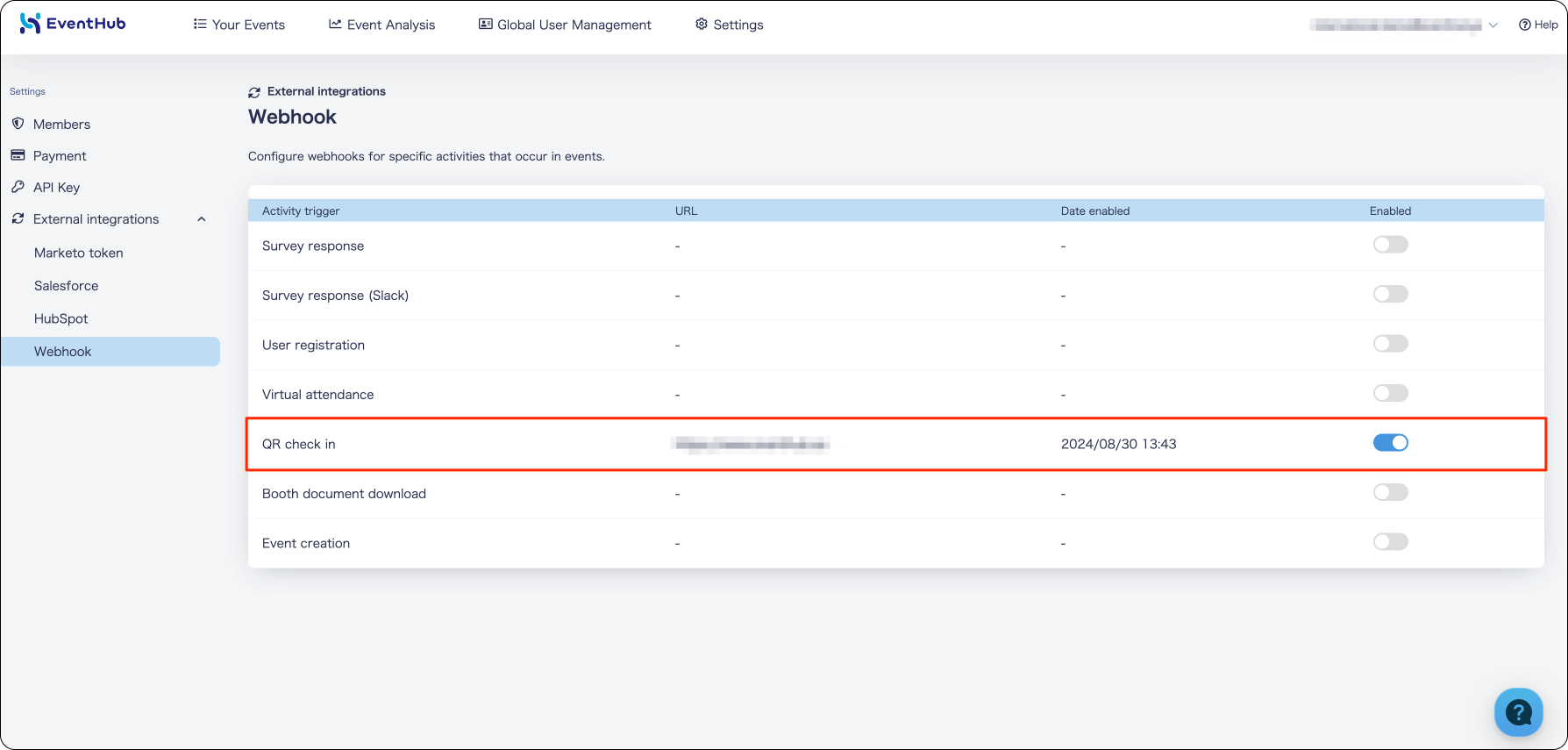Click the Global User Management card icon

click(485, 24)
